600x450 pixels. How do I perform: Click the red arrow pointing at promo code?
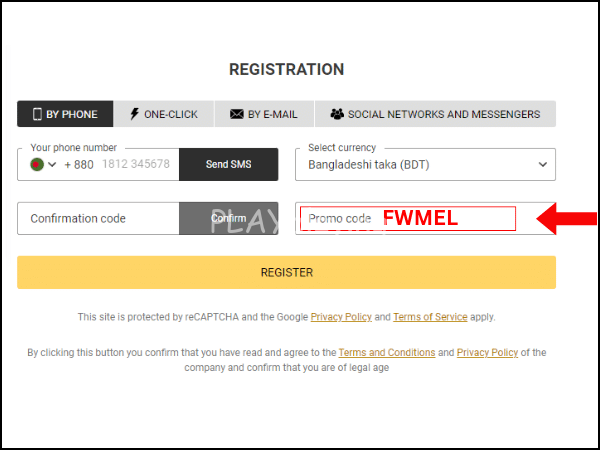[566, 218]
